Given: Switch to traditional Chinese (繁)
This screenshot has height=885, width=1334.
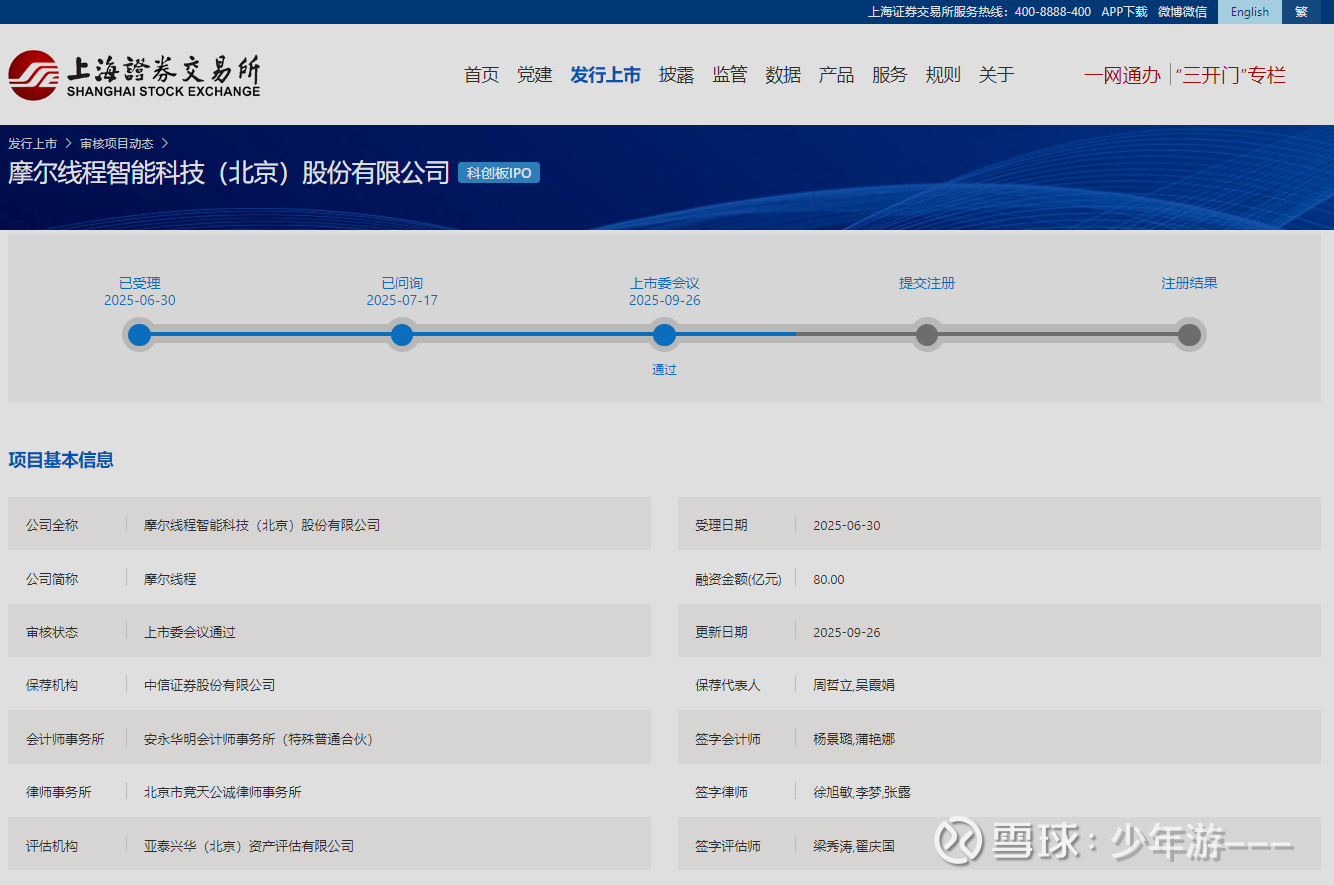Looking at the screenshot, I should point(1301,12).
